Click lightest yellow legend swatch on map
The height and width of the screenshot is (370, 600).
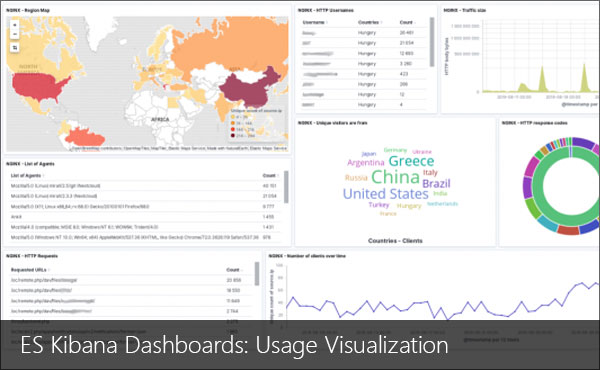pos(233,117)
